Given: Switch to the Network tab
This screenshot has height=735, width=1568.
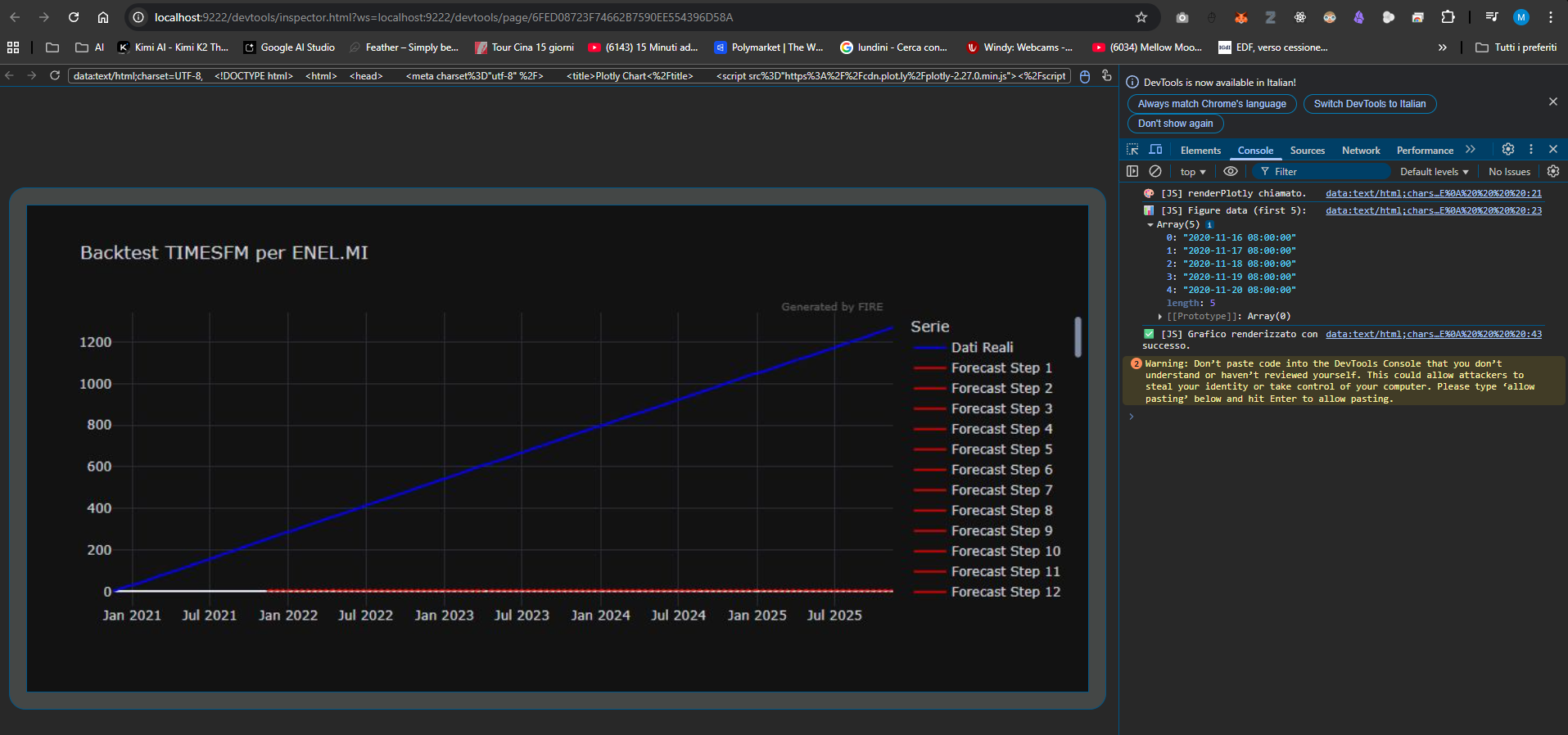Looking at the screenshot, I should pos(1360,151).
